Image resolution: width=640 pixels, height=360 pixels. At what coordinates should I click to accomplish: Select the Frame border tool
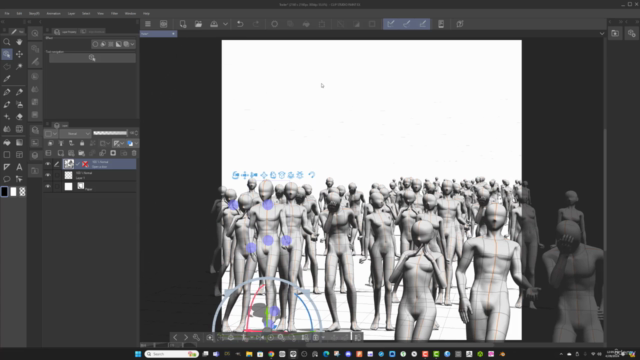click(x=19, y=155)
